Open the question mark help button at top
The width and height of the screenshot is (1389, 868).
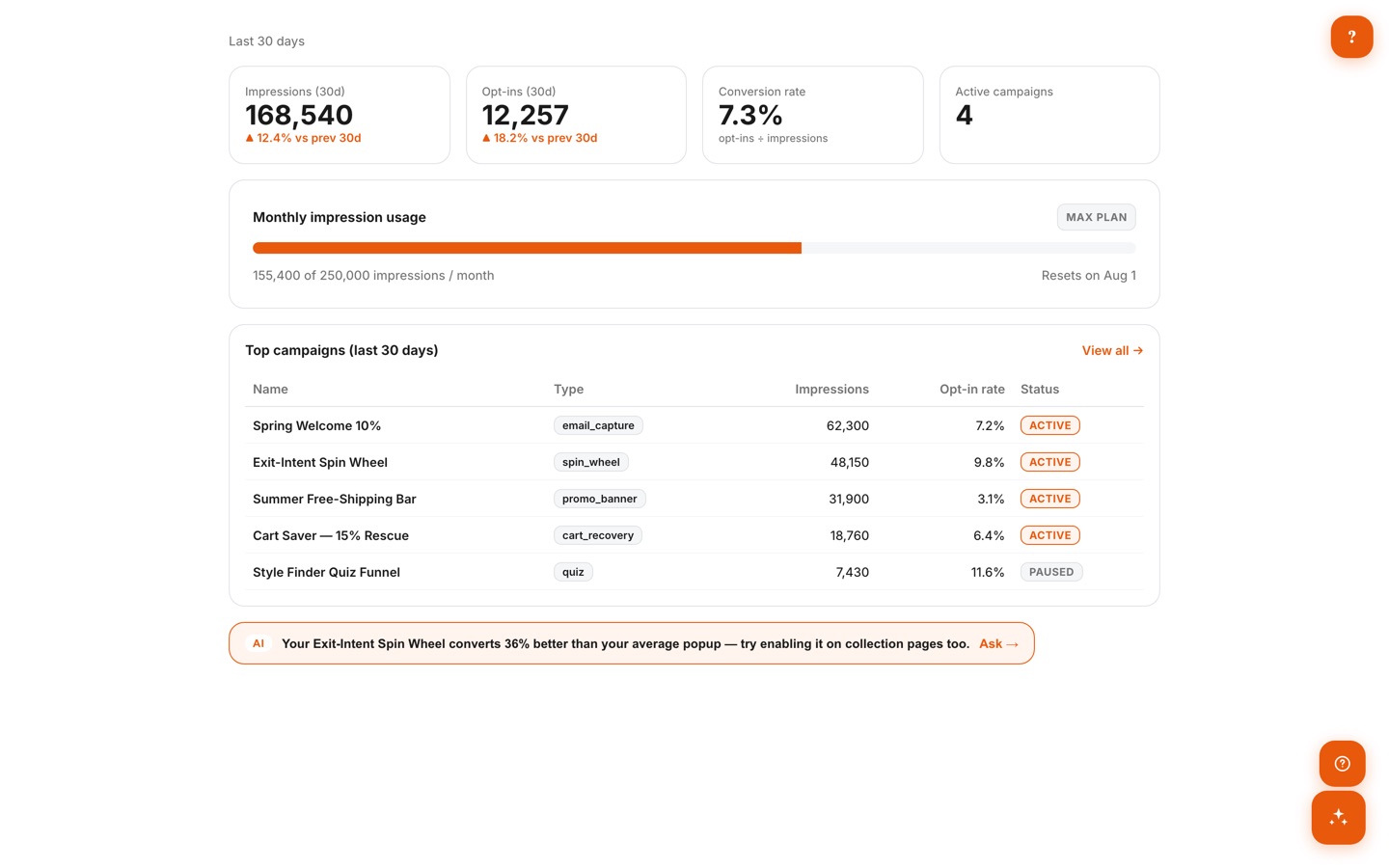[1351, 37]
